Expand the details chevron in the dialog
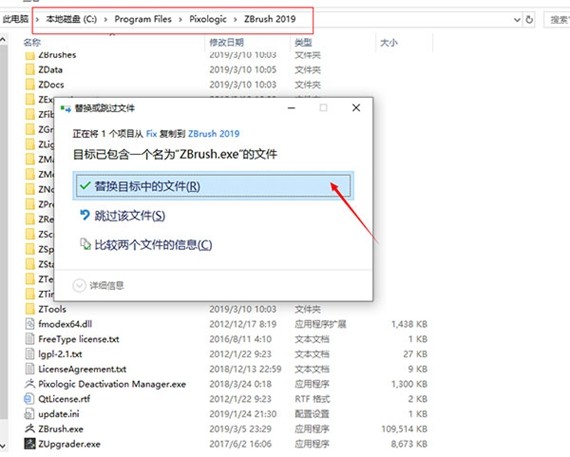 tap(79, 286)
